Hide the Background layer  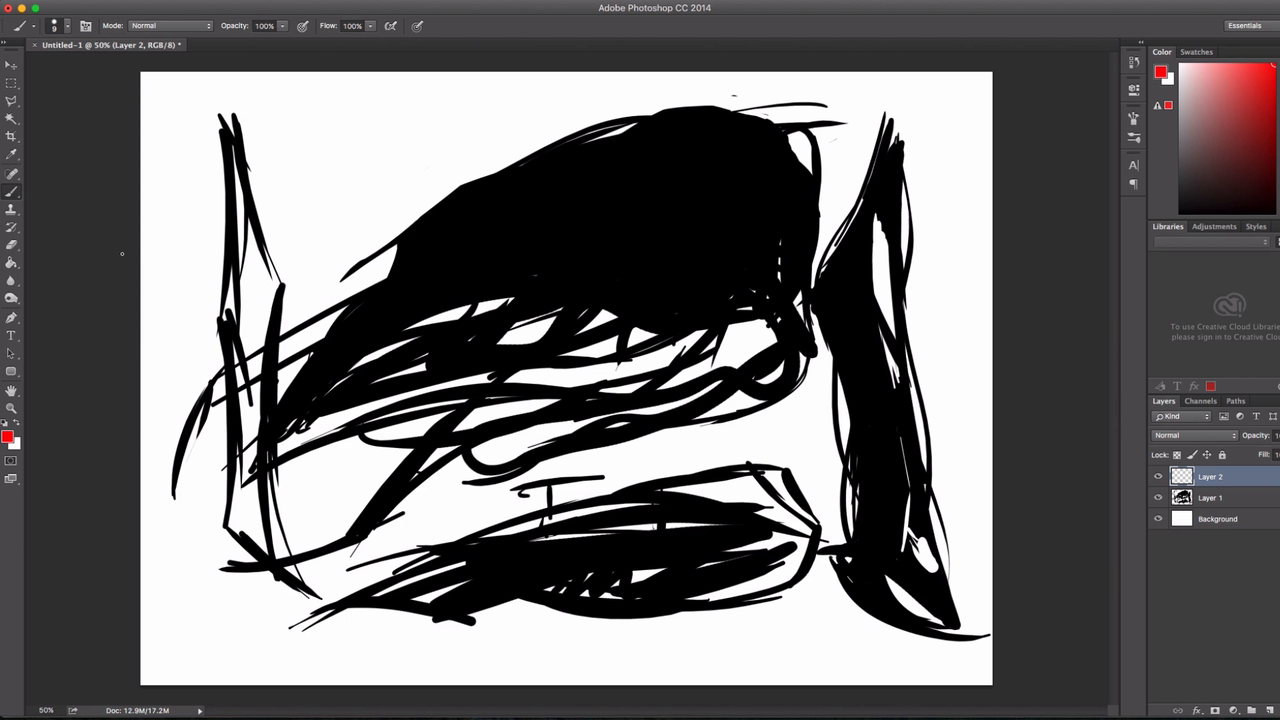[1158, 519]
